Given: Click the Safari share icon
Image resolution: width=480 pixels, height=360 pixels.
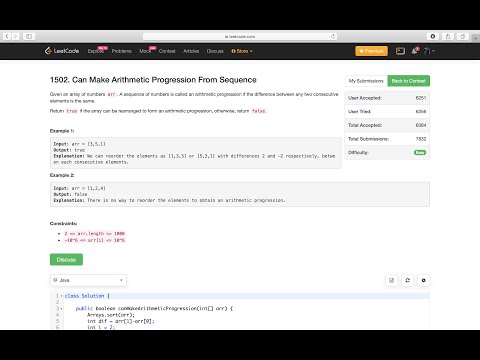Looking at the screenshot, I should [x=448, y=36].
